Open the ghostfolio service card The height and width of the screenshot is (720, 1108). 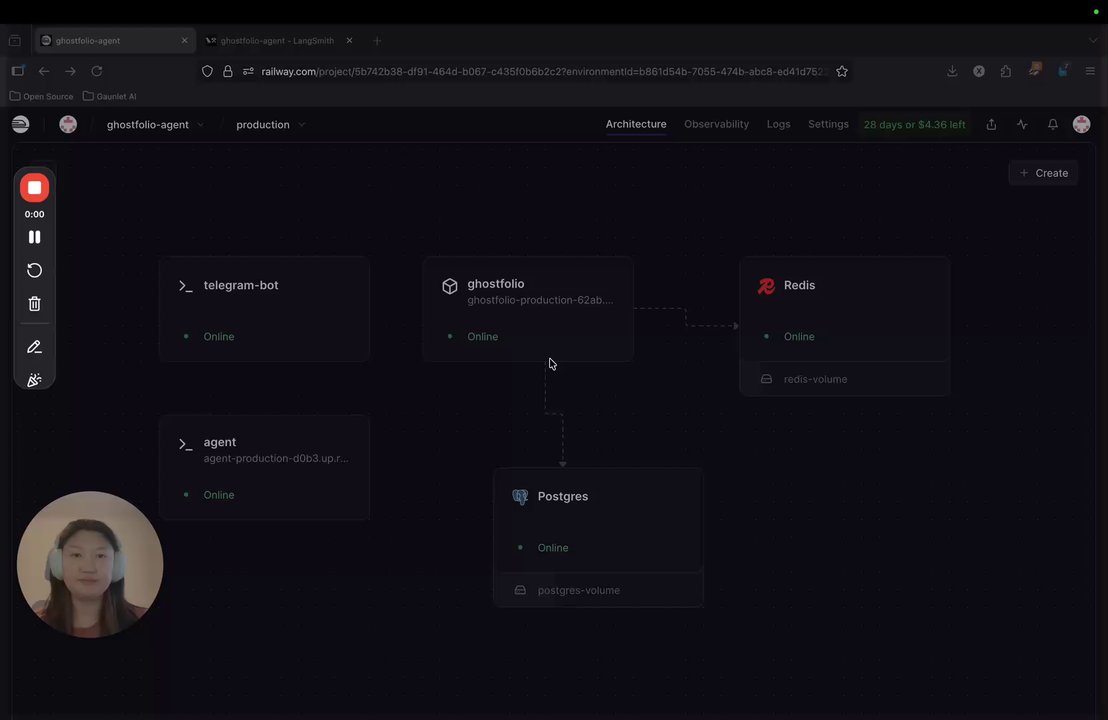point(528,309)
